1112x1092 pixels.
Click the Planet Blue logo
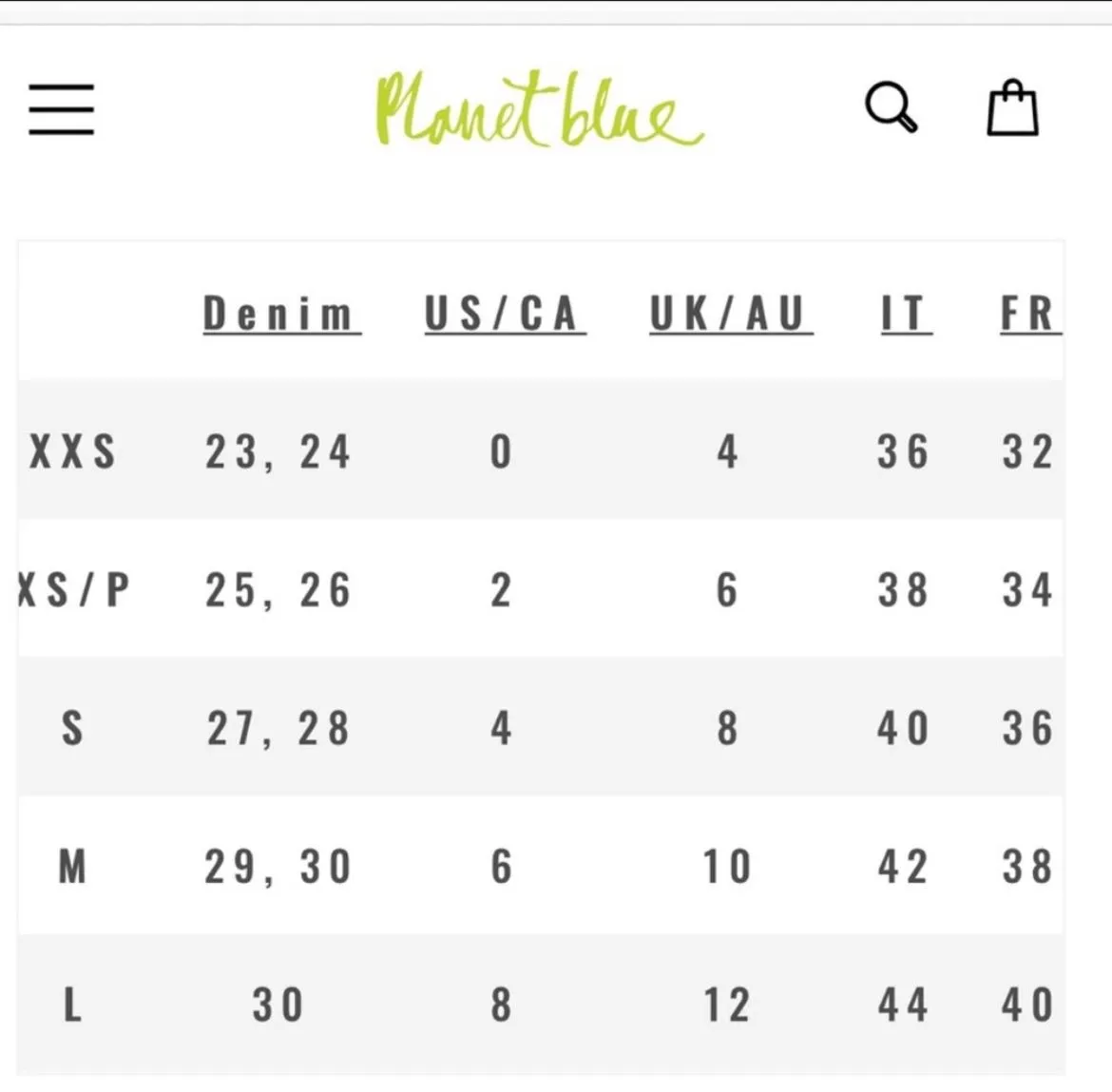[539, 108]
